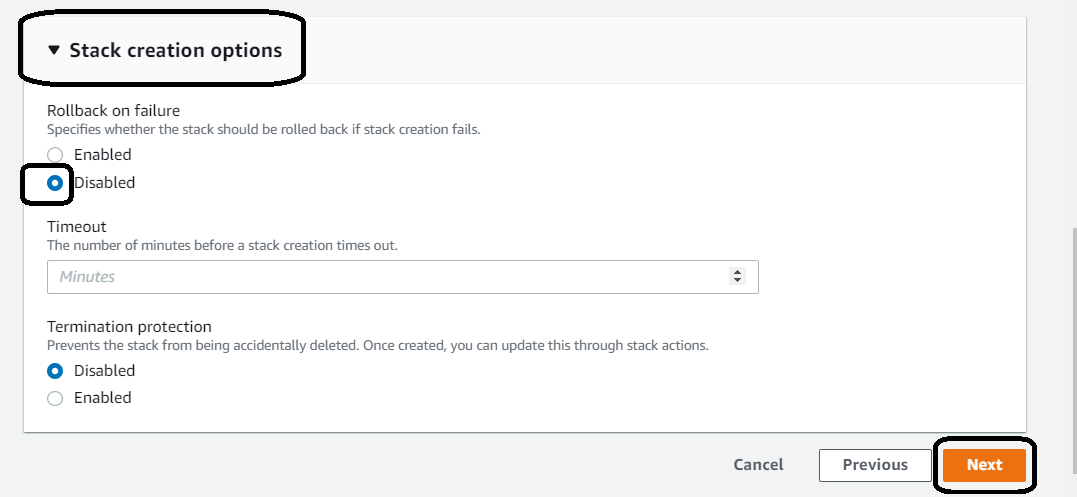Cancel the stack creation wizard
The height and width of the screenshot is (497, 1077).
[x=758, y=465]
